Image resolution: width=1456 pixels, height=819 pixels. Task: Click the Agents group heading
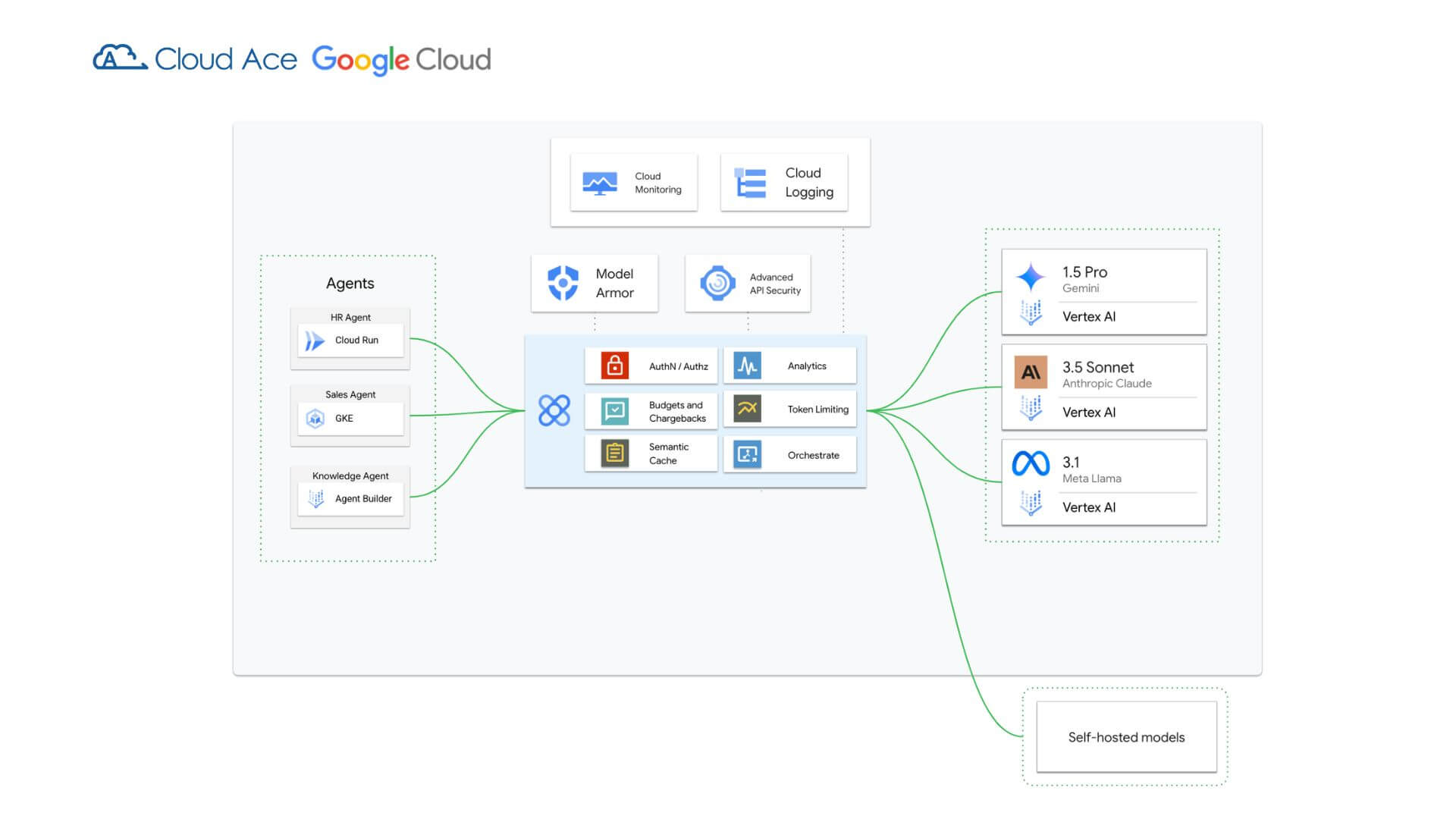pyautogui.click(x=350, y=284)
